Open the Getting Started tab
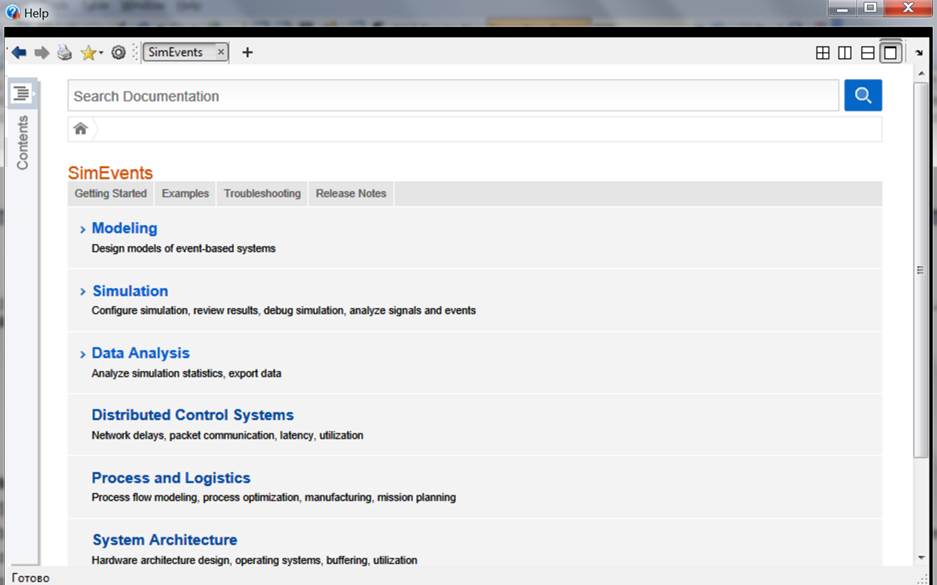Image resolution: width=937 pixels, height=585 pixels. pyautogui.click(x=111, y=194)
